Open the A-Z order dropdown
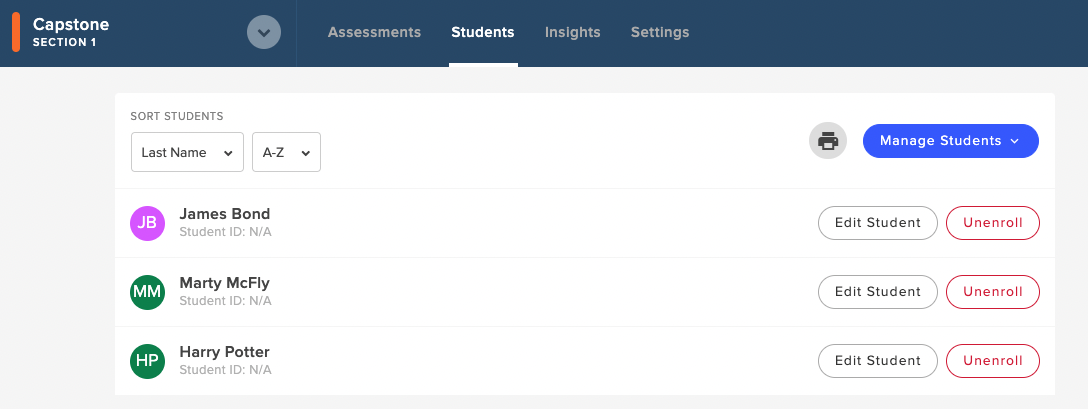Image resolution: width=1088 pixels, height=409 pixels. [286, 152]
